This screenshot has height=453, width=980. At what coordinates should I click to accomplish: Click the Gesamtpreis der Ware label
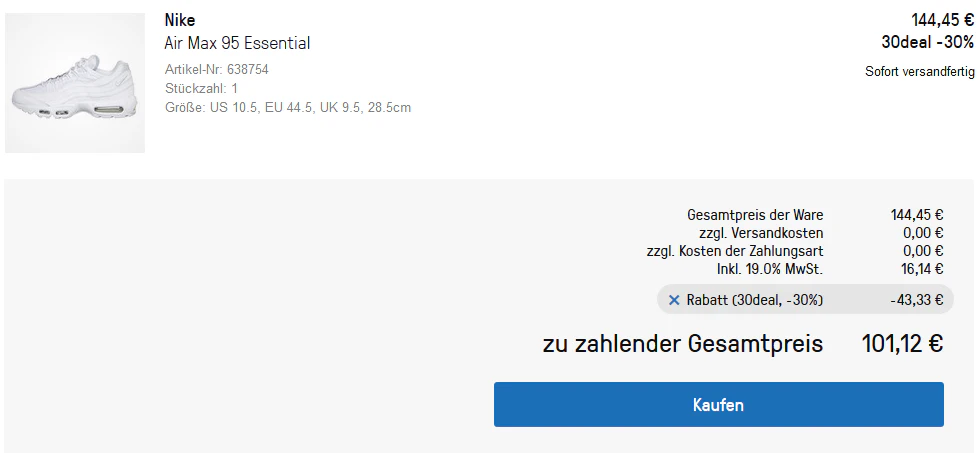coord(755,215)
